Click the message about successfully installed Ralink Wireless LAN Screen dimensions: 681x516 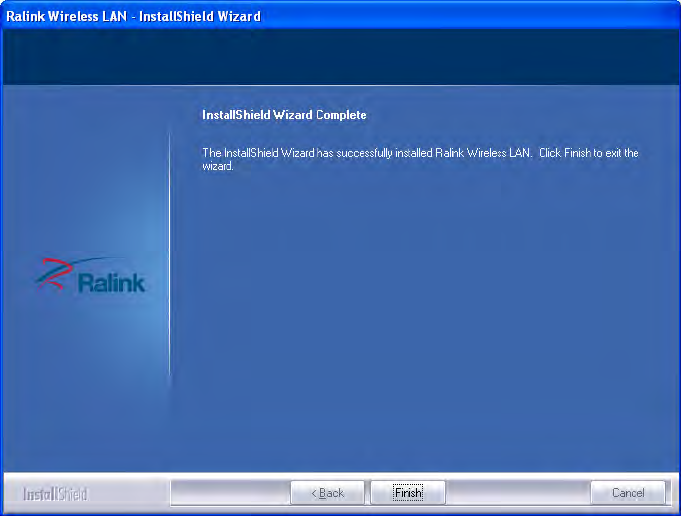(420, 159)
